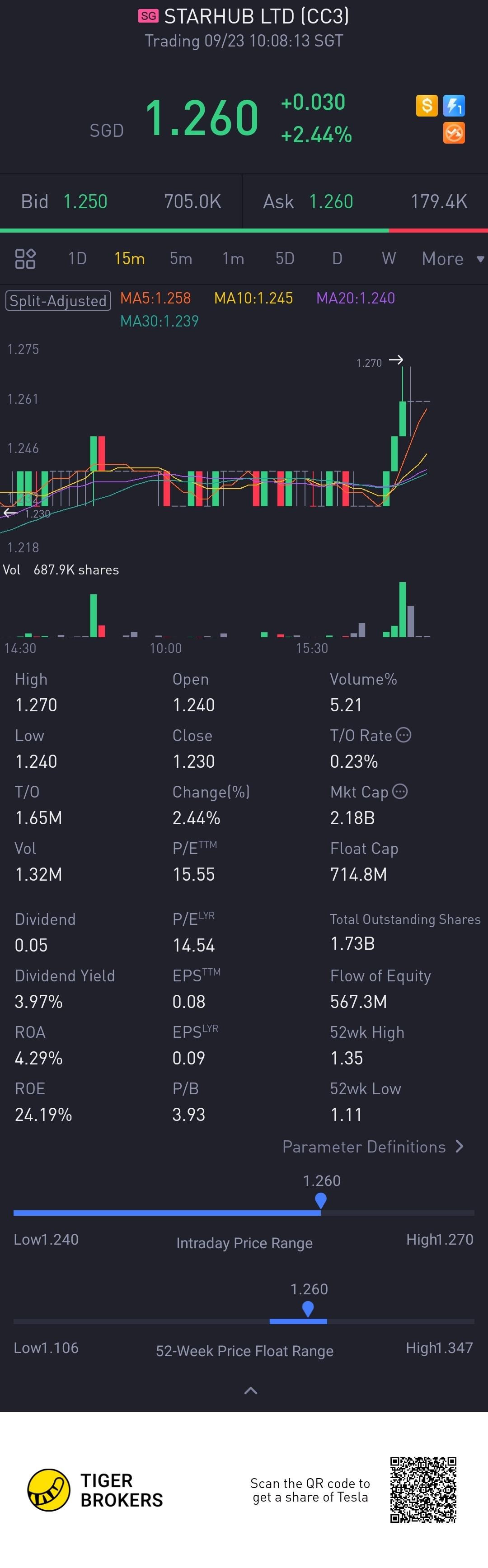This screenshot has height=1568, width=488.
Task: Toggle the Split-Adjusted setting
Action: point(58,301)
